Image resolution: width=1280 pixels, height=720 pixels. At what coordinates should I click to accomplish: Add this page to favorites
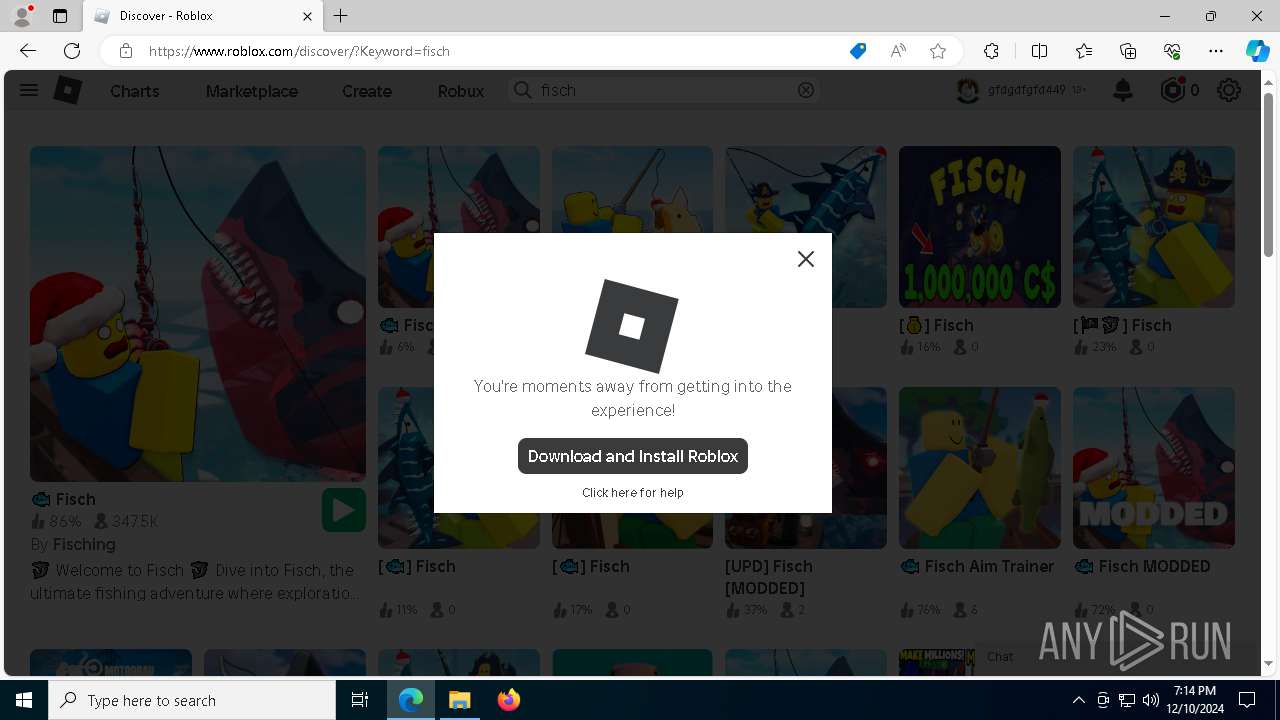pyautogui.click(x=938, y=51)
